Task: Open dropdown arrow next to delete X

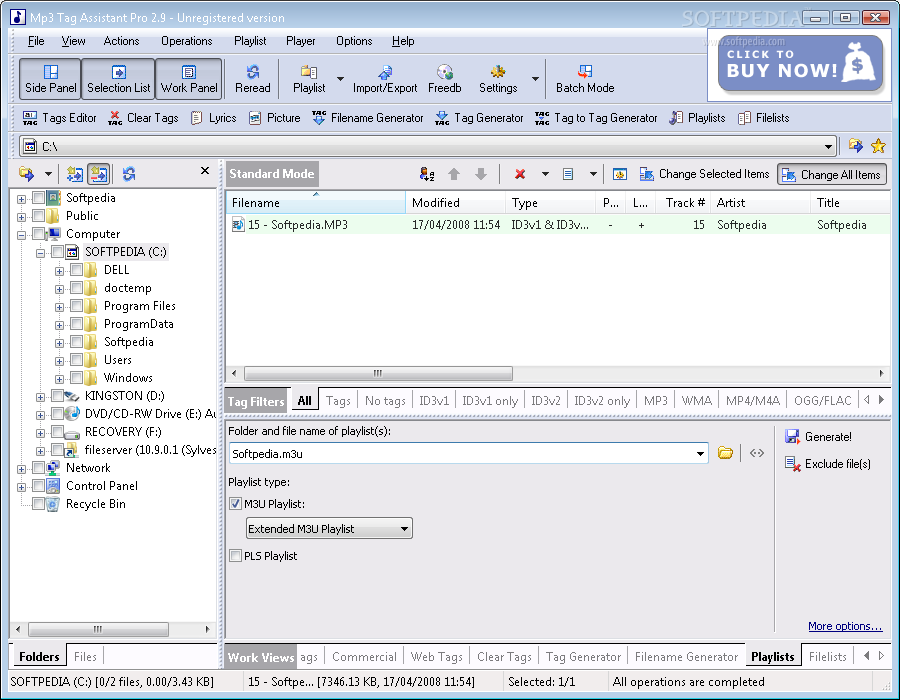Action: [x=545, y=174]
